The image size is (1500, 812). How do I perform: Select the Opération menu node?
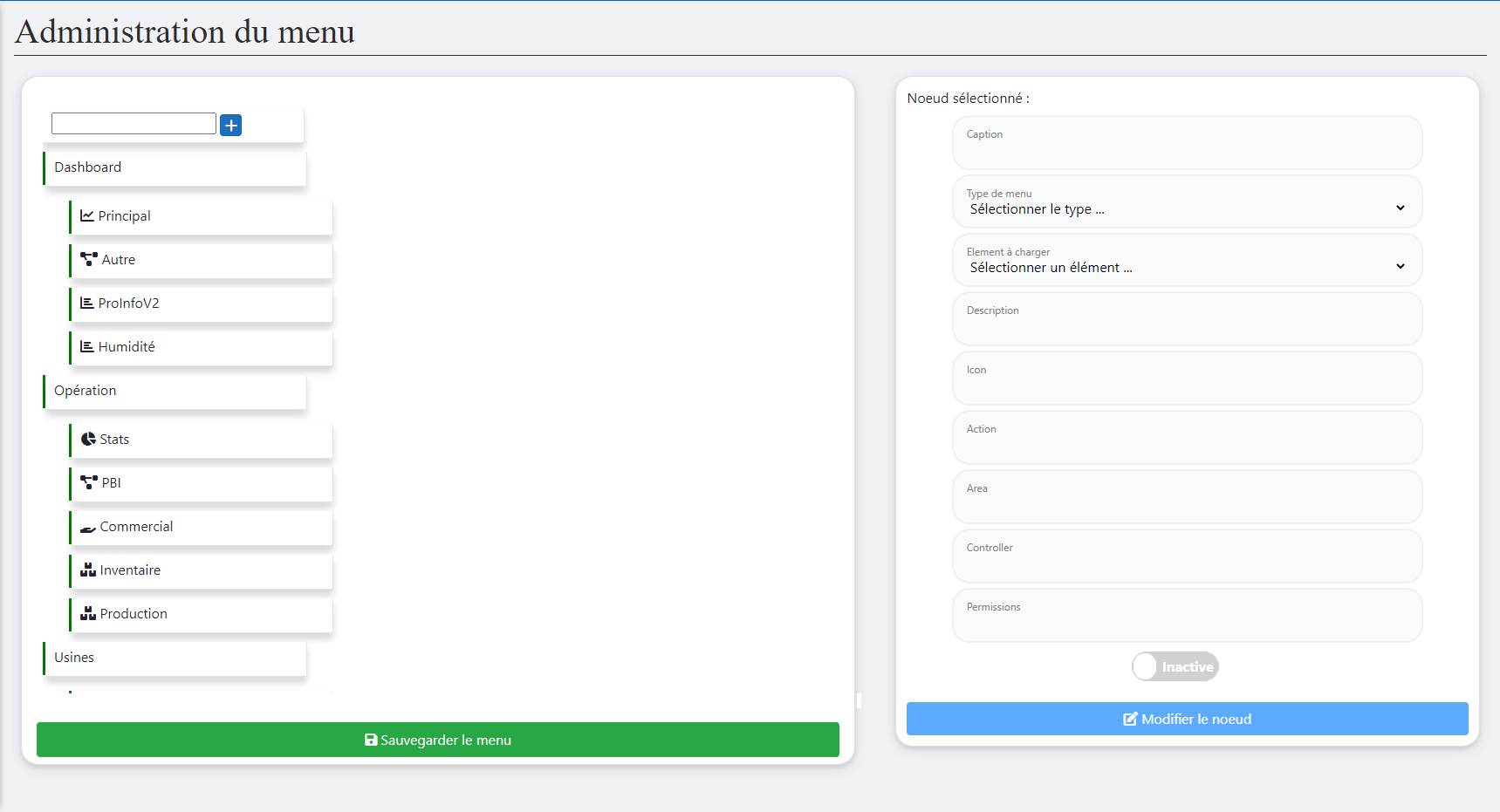175,391
